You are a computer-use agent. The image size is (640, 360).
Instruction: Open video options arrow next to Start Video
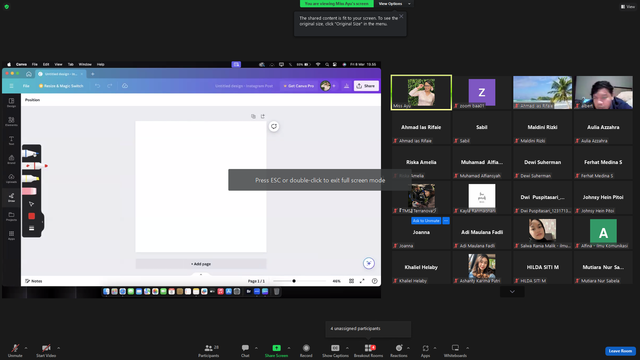coord(58,348)
